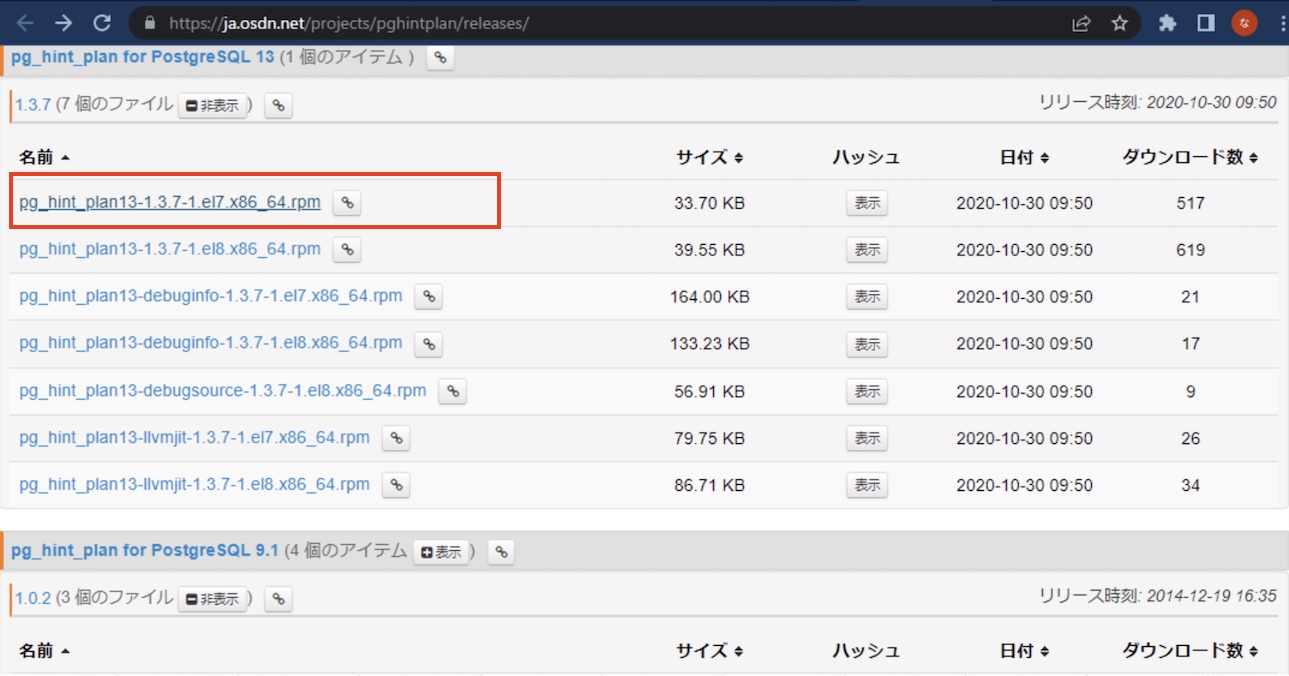Show hash for pg_hint_plan13-1.3.7-1.el8.x86_64.rpm

[867, 250]
